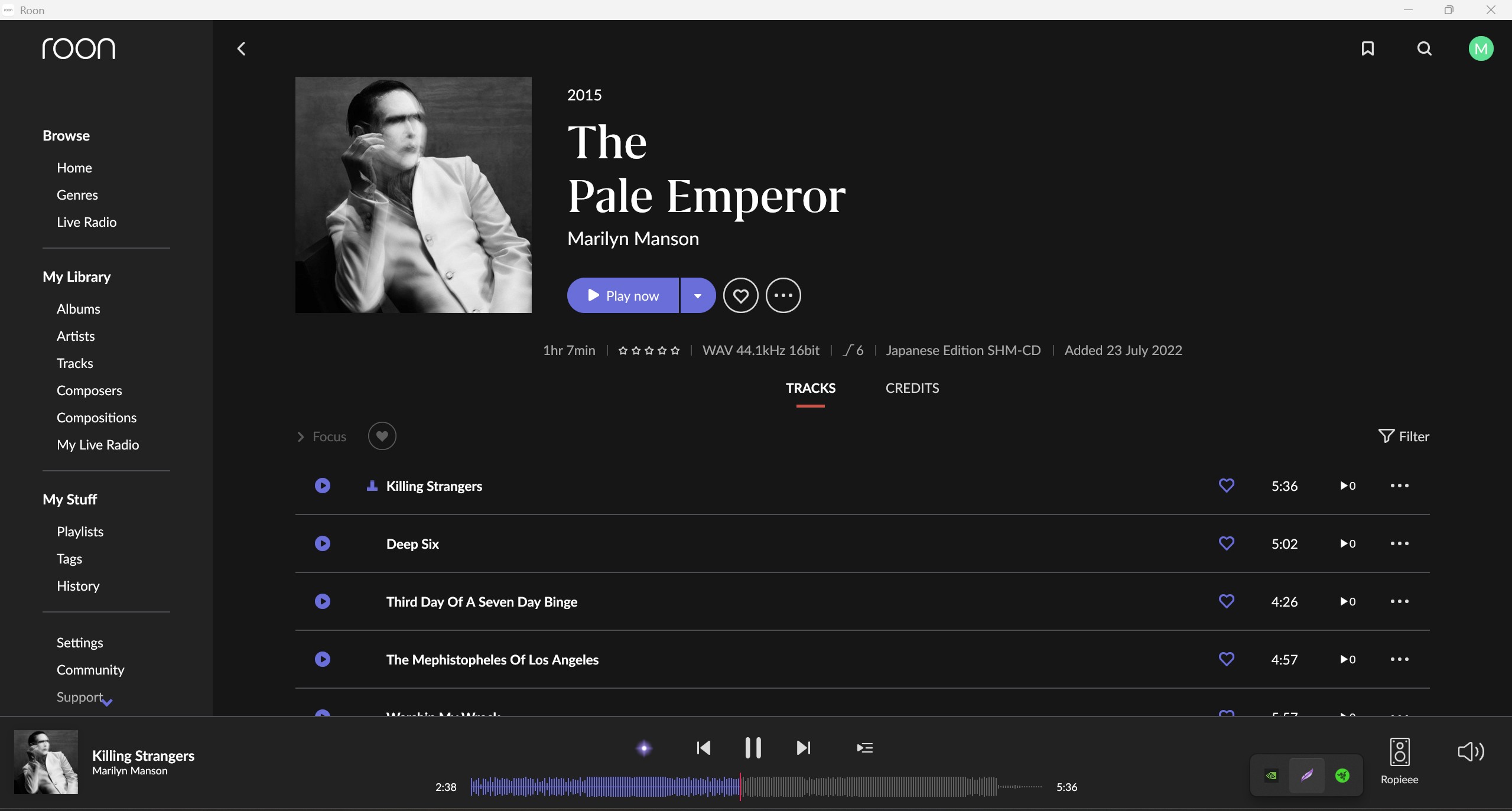This screenshot has height=811, width=1512.
Task: Open search with the magnifier icon
Action: (x=1424, y=48)
